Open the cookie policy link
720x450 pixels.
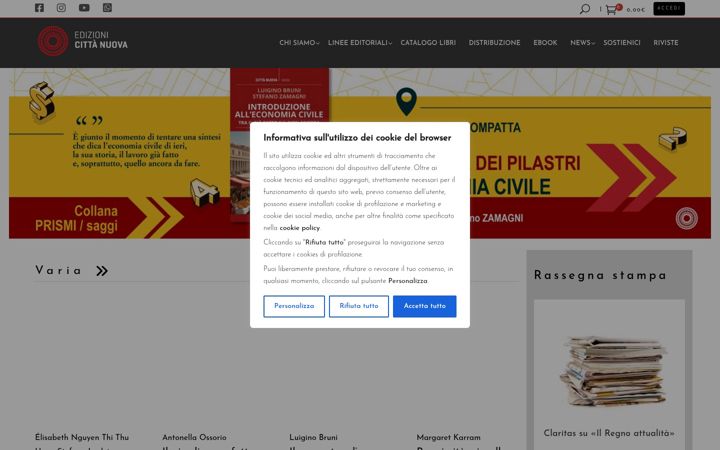[299, 228]
